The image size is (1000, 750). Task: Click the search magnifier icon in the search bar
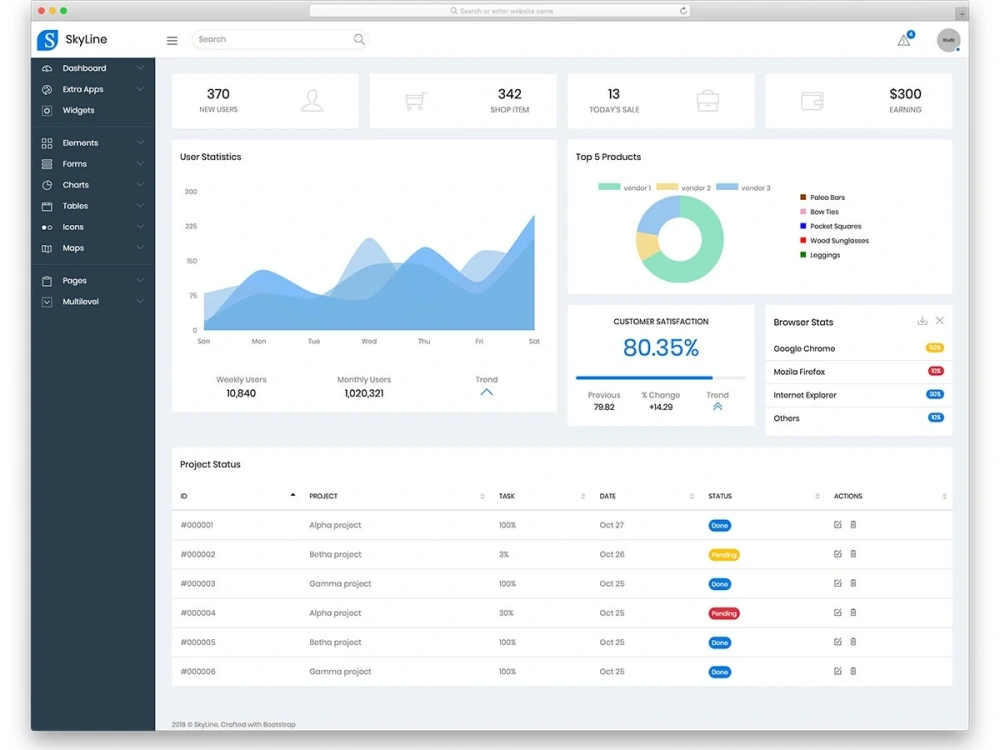point(358,39)
